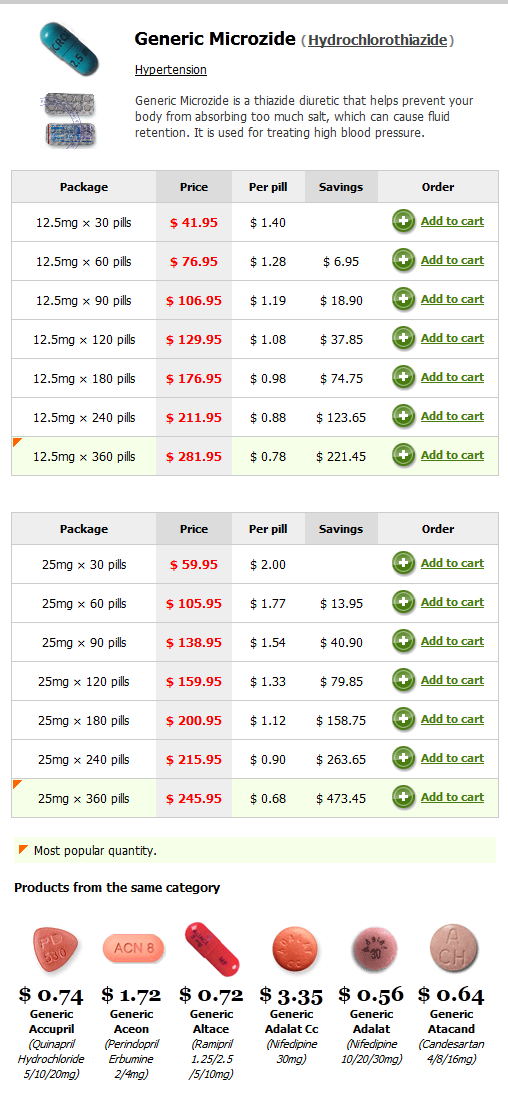
Task: Click the green plus icon for 12.5mg × 180 pills
Action: (x=403, y=377)
